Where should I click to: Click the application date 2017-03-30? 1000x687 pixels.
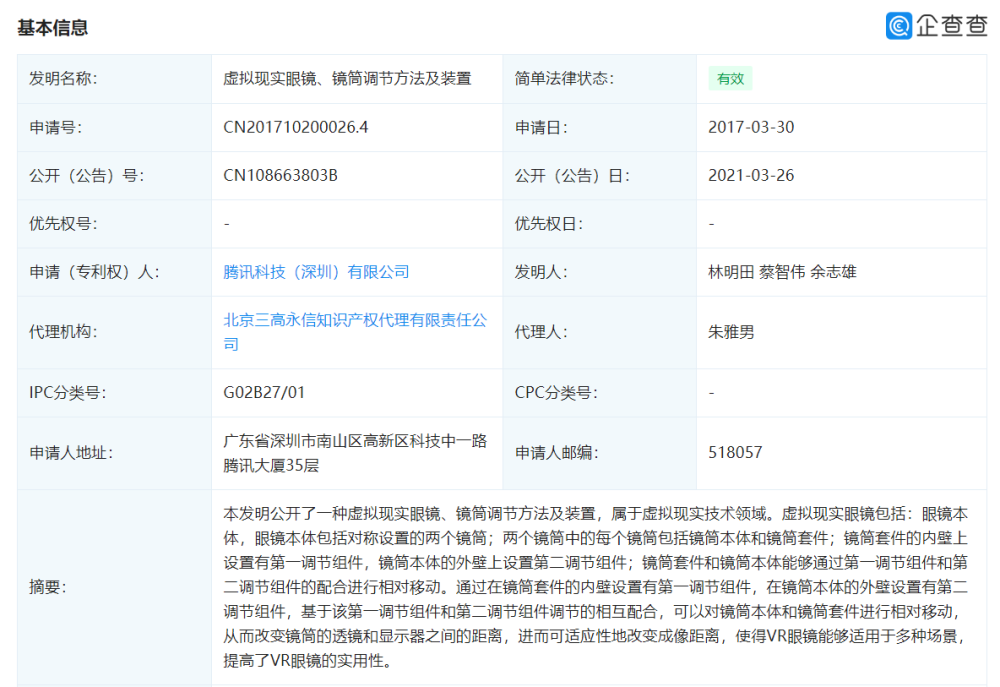pyautogui.click(x=751, y=128)
